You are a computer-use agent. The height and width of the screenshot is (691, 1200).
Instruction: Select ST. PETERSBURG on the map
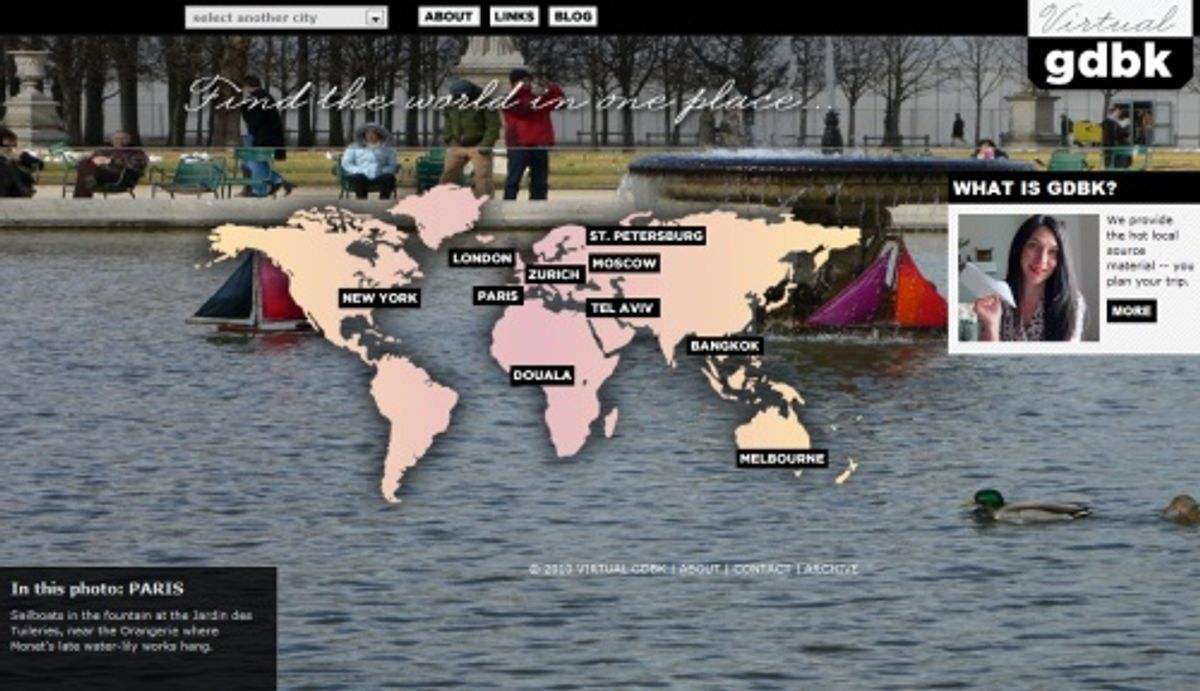[x=647, y=237]
